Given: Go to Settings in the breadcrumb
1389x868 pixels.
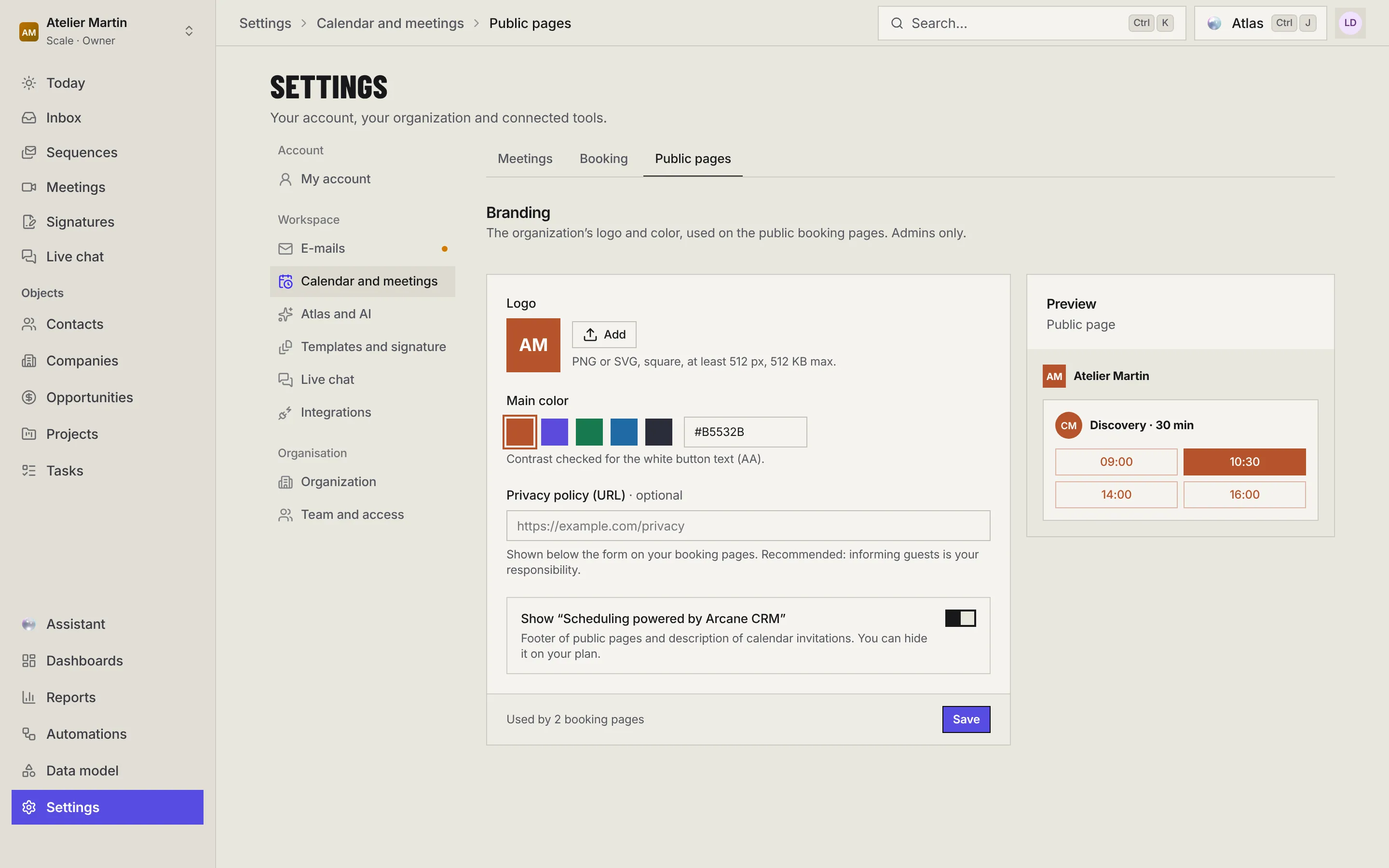Looking at the screenshot, I should click(x=265, y=23).
